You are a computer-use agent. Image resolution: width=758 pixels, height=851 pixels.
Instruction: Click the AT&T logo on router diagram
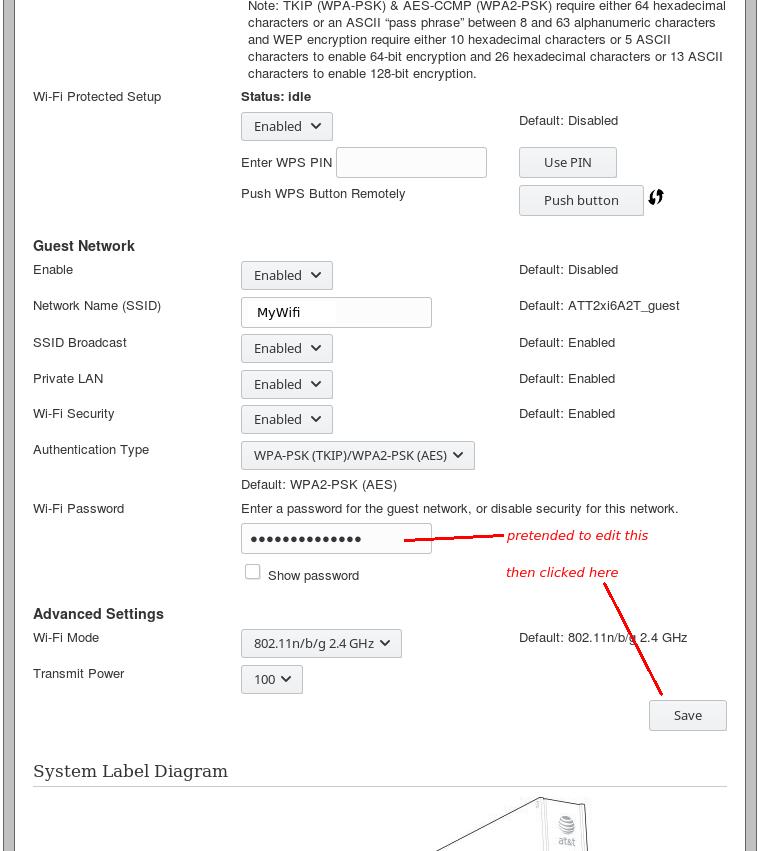tap(566, 829)
